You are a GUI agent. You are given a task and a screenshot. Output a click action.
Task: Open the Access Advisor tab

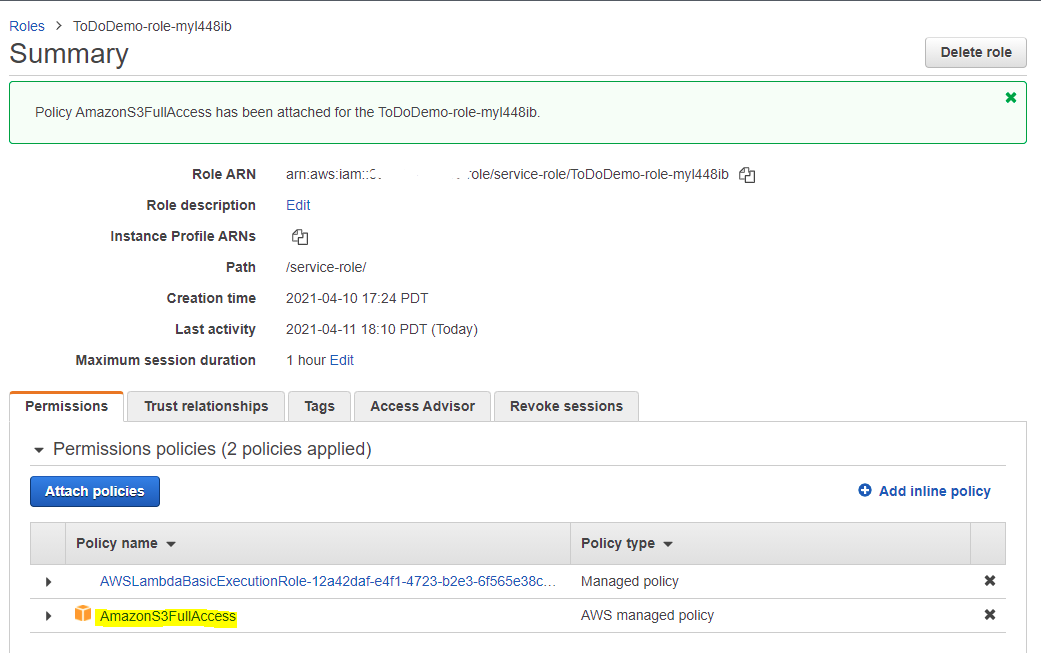[422, 406]
